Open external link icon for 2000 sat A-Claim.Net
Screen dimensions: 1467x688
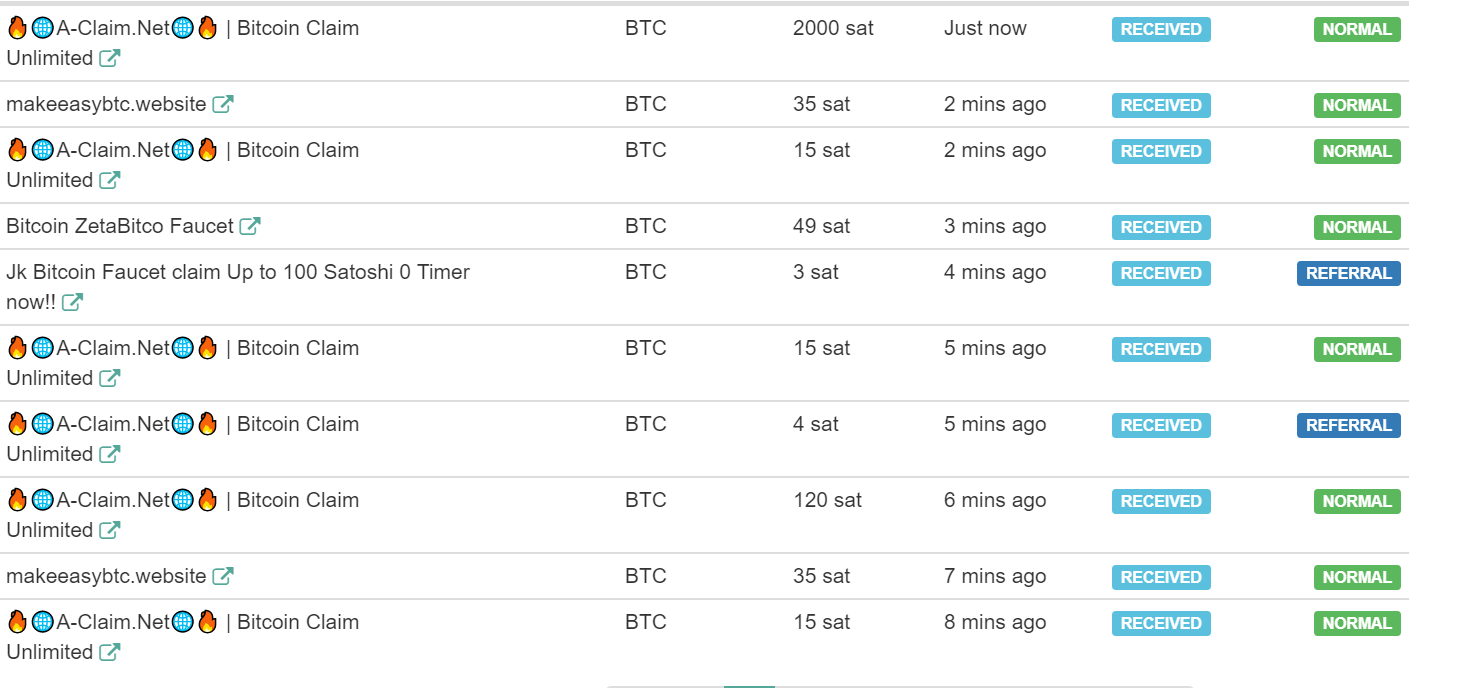coord(110,58)
